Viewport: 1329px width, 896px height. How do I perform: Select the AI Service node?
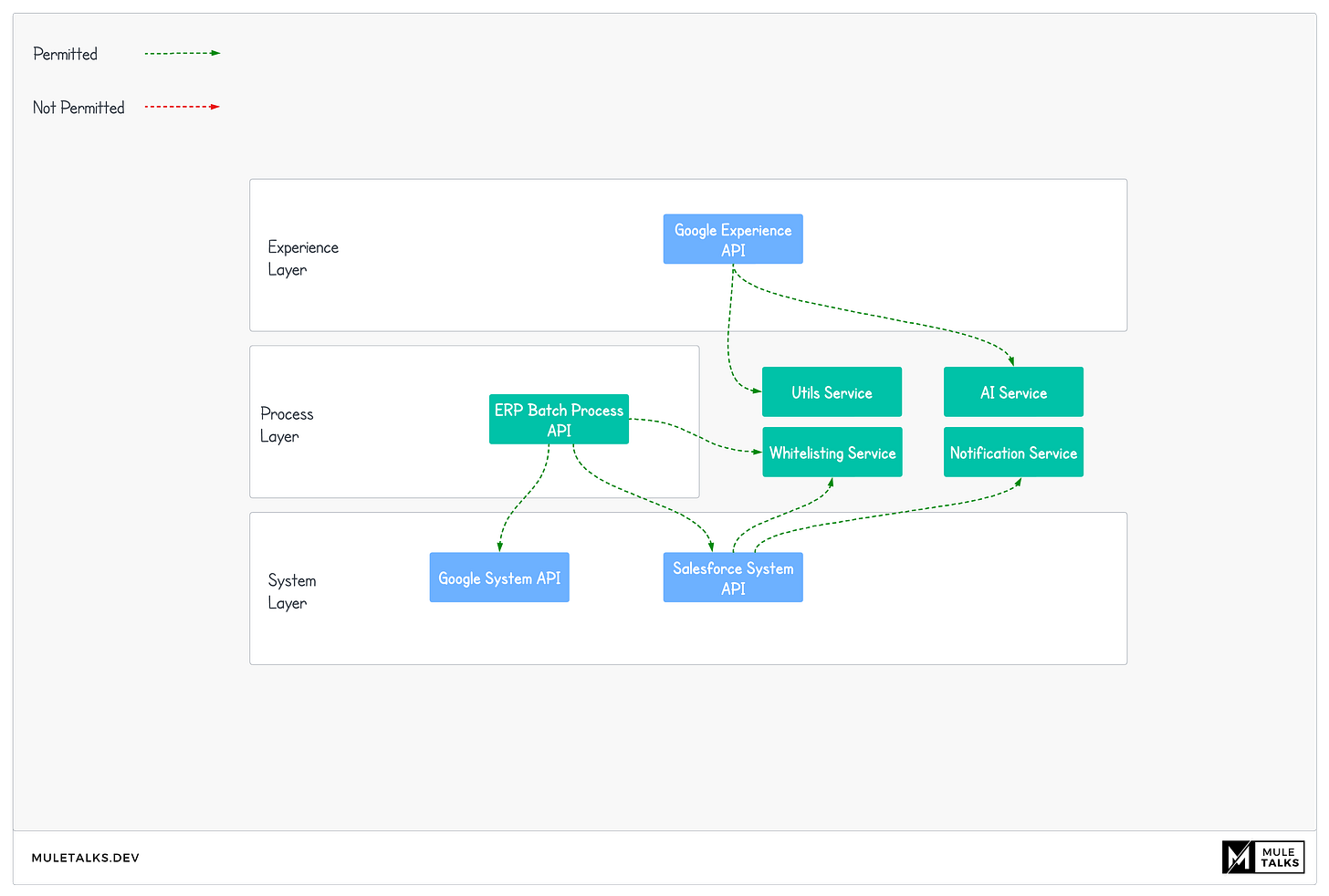coord(1013,392)
